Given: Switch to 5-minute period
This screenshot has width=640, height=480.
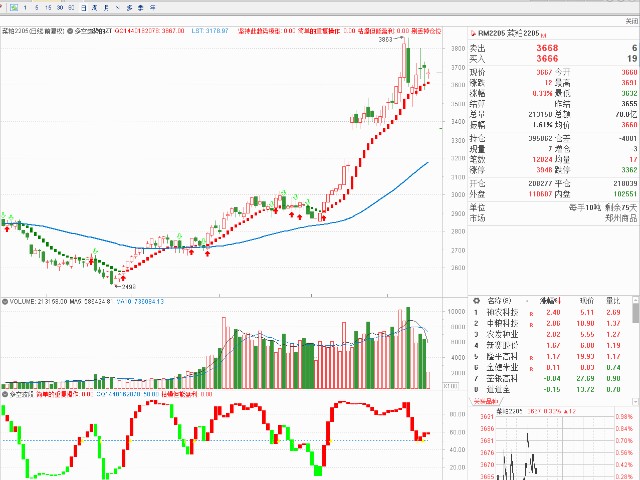Looking at the screenshot, I should click(37, 8).
